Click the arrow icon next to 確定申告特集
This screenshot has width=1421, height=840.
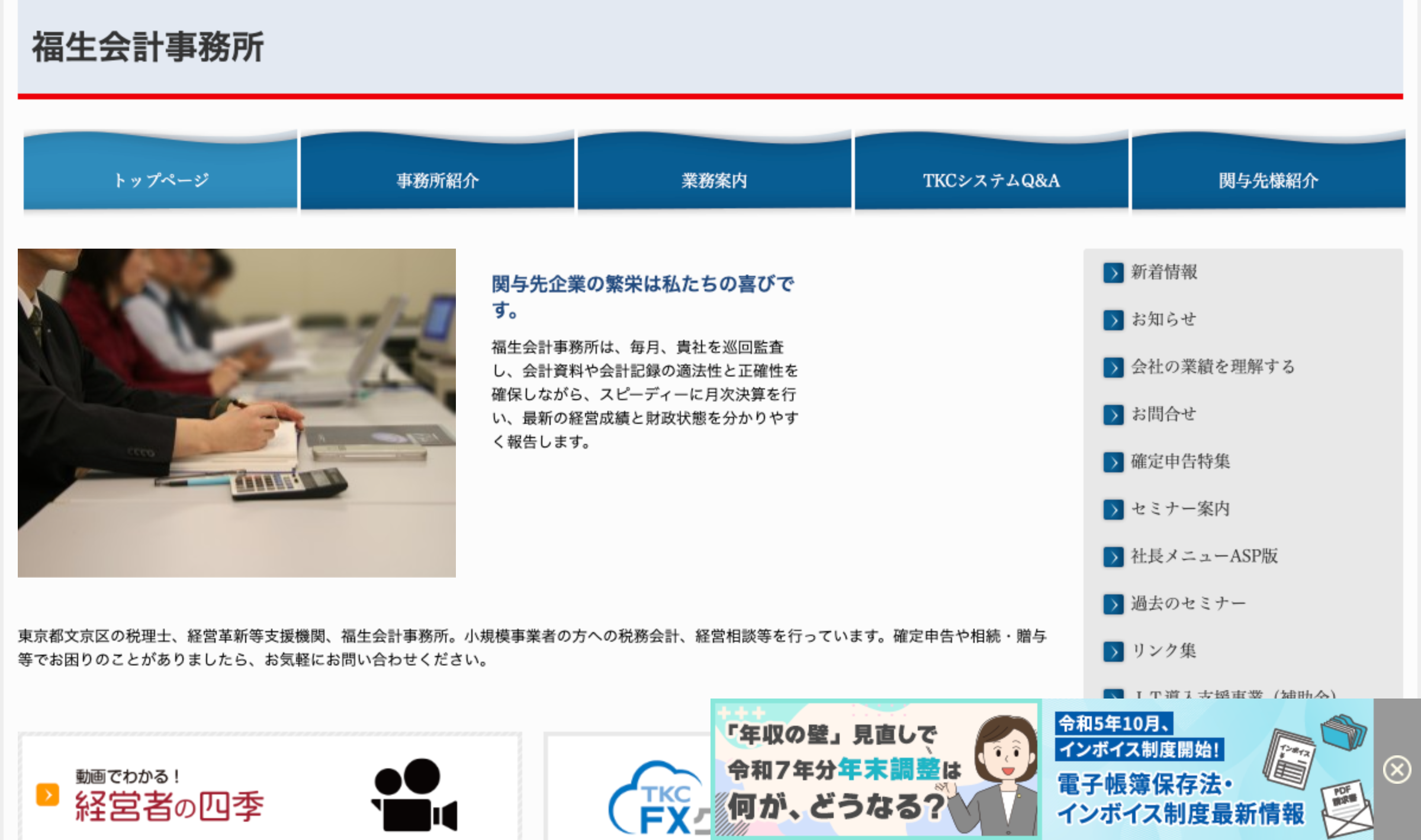click(1113, 462)
